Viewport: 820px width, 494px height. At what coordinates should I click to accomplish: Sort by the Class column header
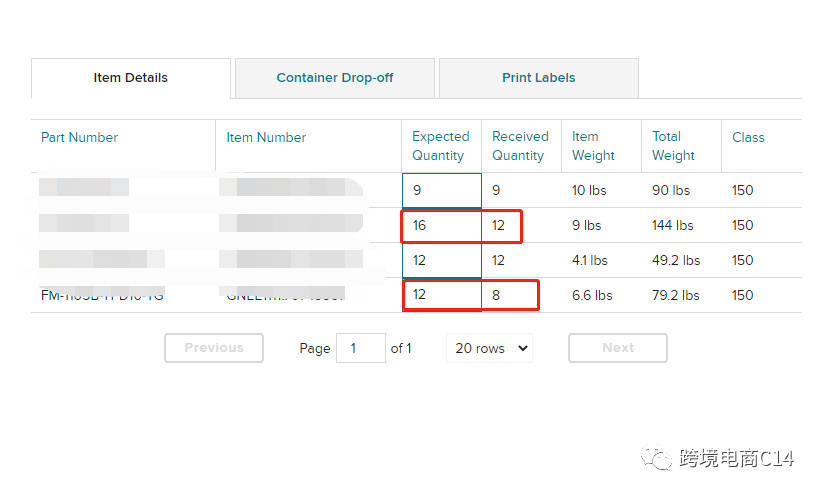tap(748, 138)
